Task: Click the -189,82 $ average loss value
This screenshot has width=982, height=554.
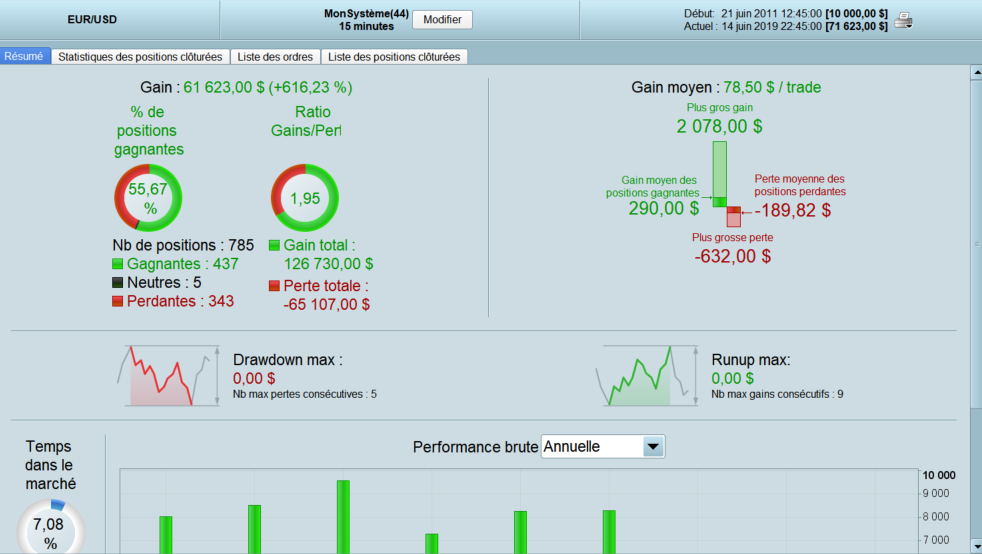Action: point(793,210)
